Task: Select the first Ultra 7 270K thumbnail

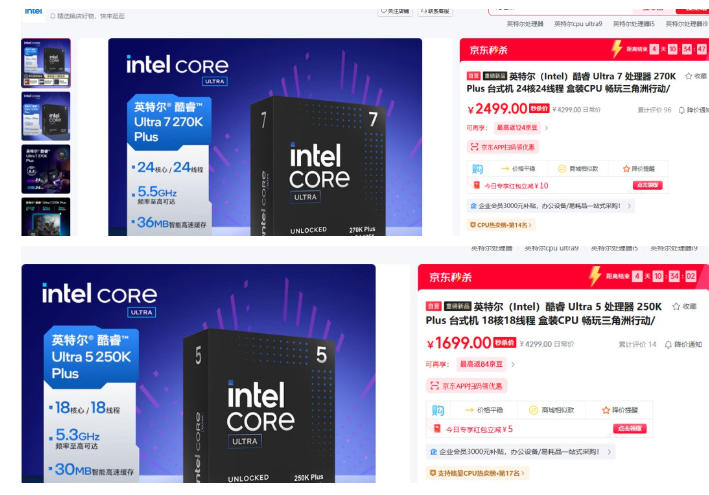Action: (46, 63)
